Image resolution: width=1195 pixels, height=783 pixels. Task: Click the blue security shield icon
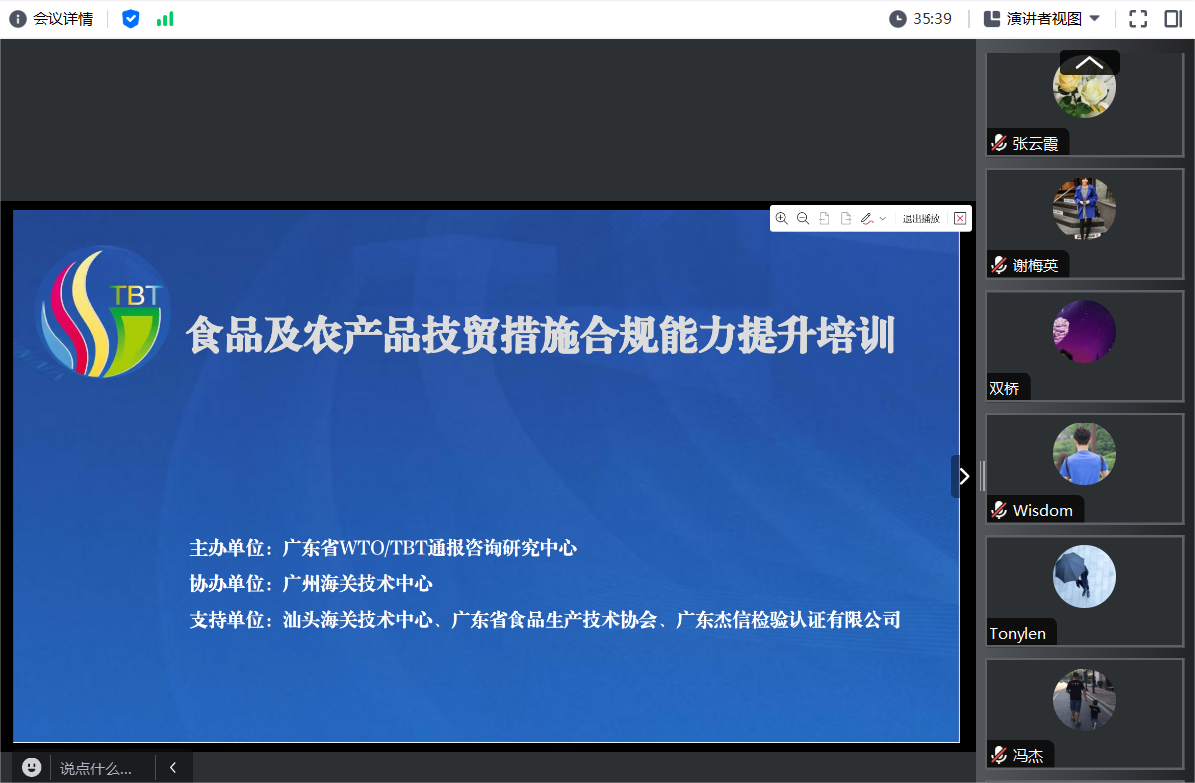click(x=131, y=19)
